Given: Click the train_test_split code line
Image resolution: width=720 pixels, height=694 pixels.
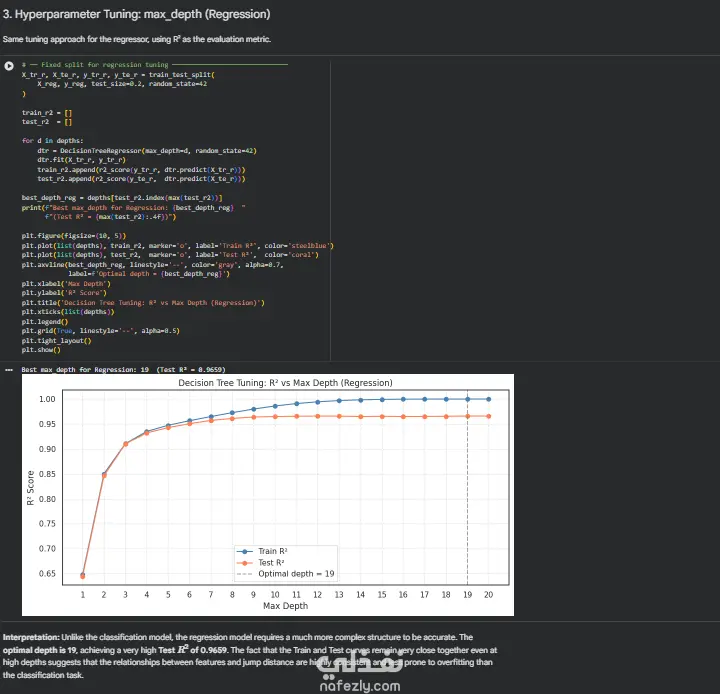Looking at the screenshot, I should pos(118,74).
